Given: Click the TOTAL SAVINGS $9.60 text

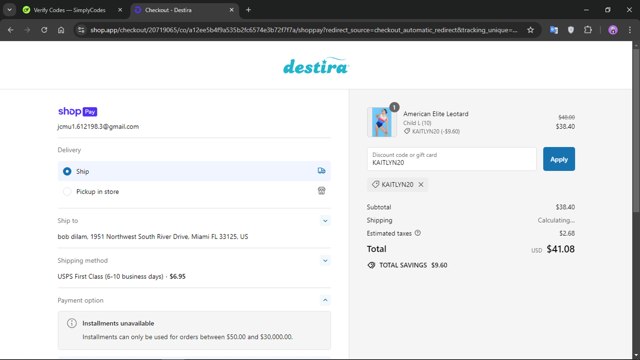Looking at the screenshot, I should [x=413, y=265].
